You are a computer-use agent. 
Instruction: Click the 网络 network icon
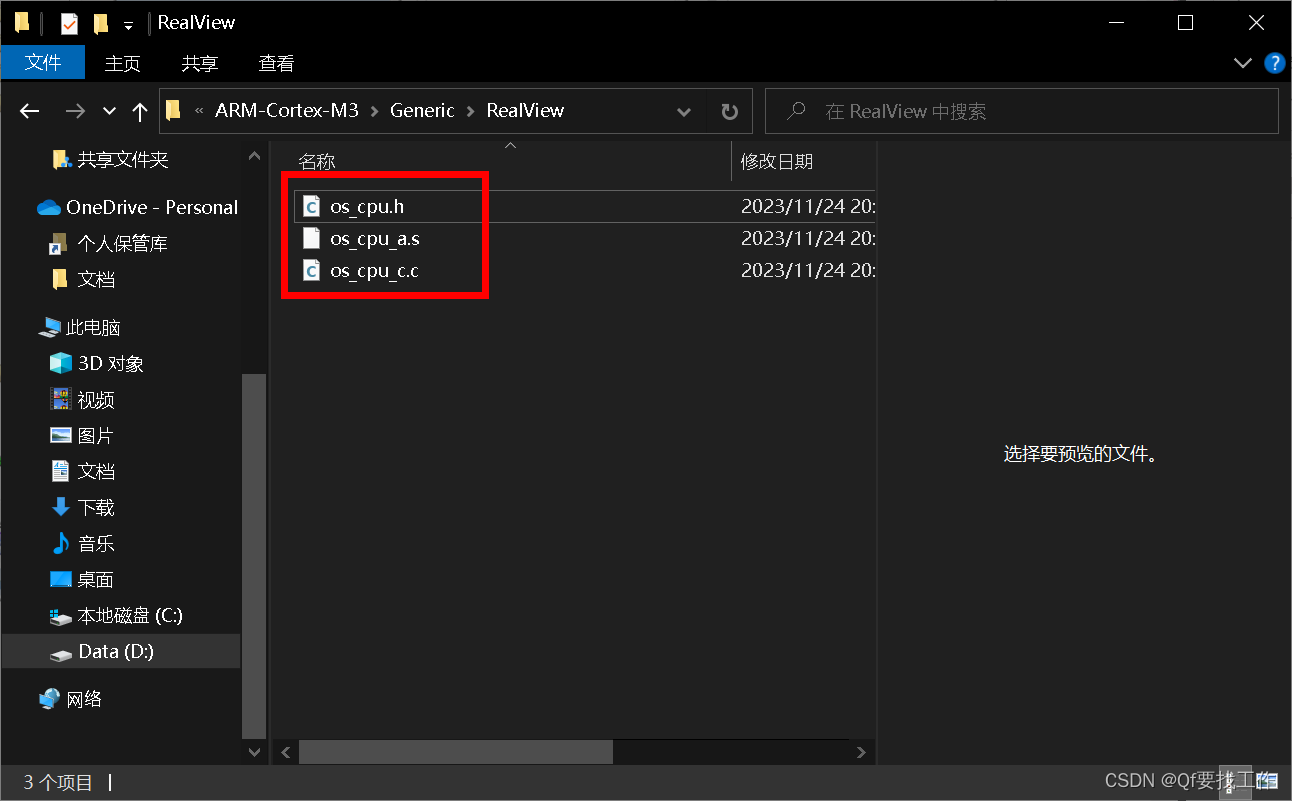click(49, 699)
